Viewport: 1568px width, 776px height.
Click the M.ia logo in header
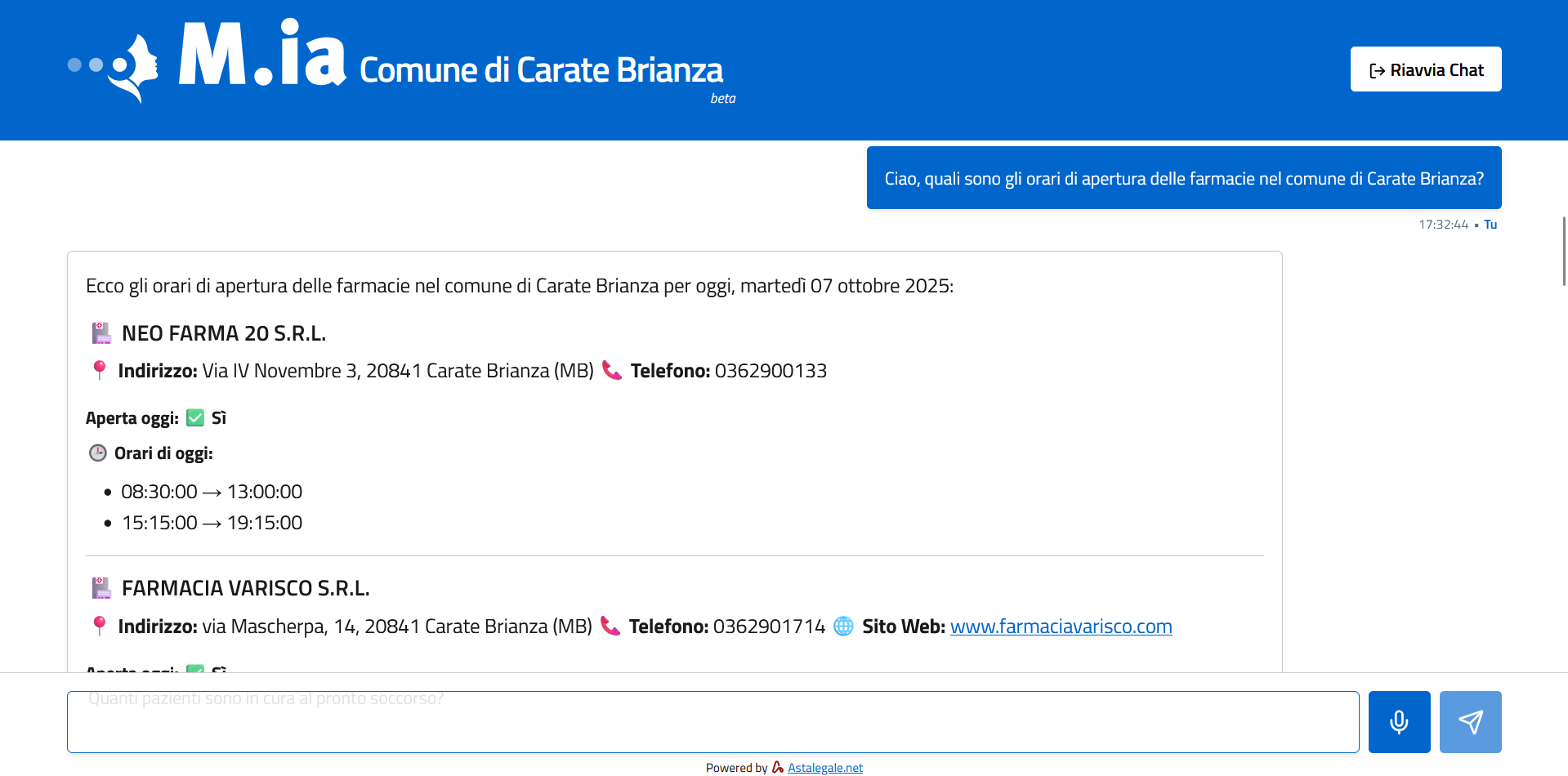(x=208, y=60)
